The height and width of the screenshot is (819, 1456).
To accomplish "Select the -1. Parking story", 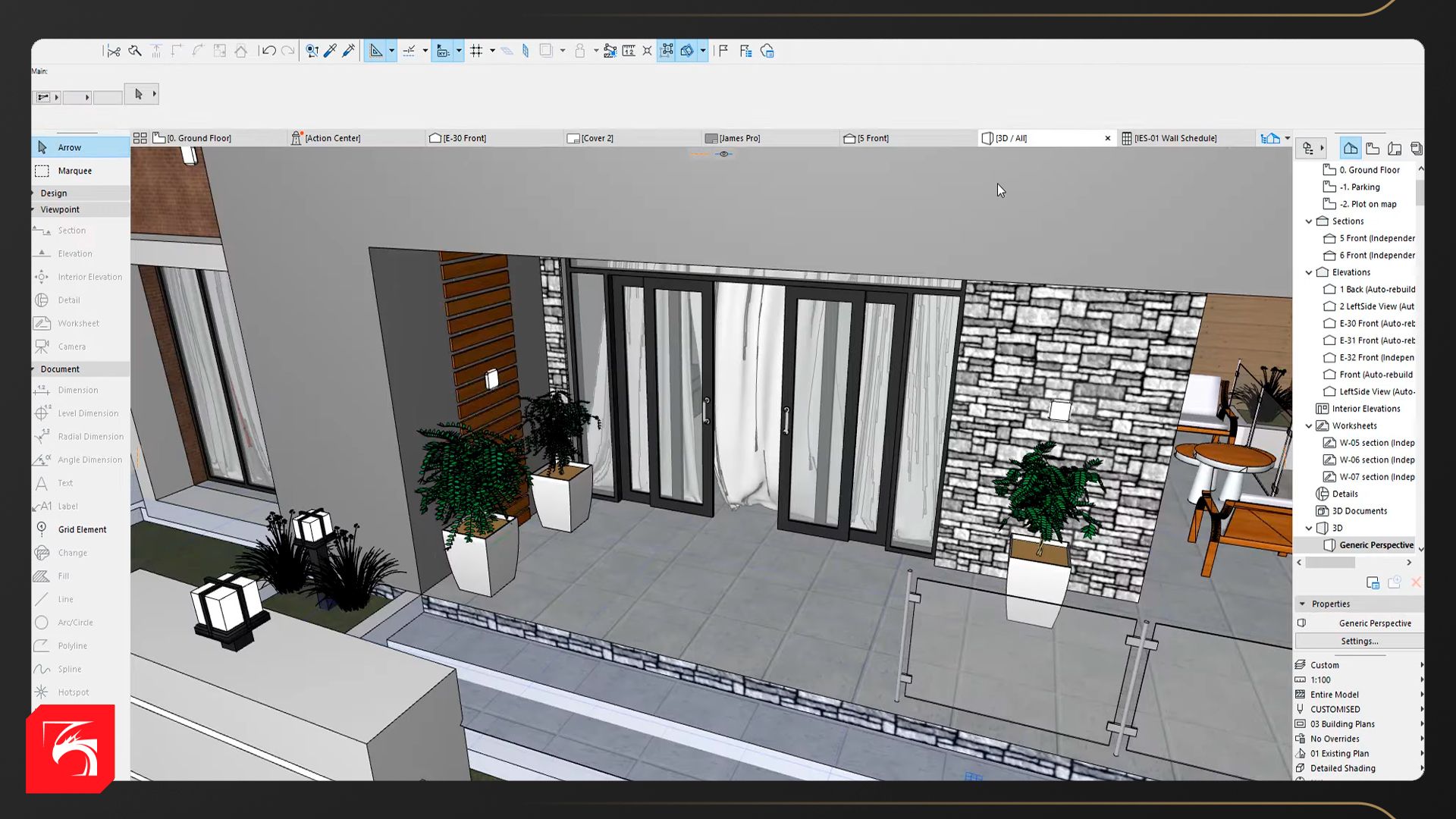I will (x=1352, y=187).
